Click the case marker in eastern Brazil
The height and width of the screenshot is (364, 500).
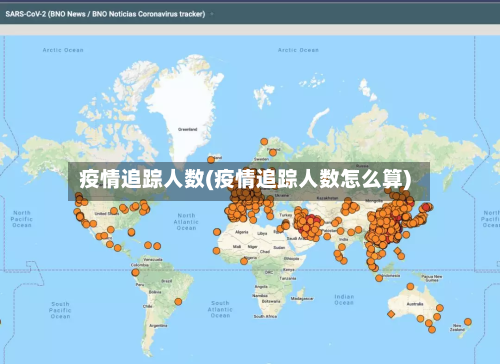(x=178, y=302)
